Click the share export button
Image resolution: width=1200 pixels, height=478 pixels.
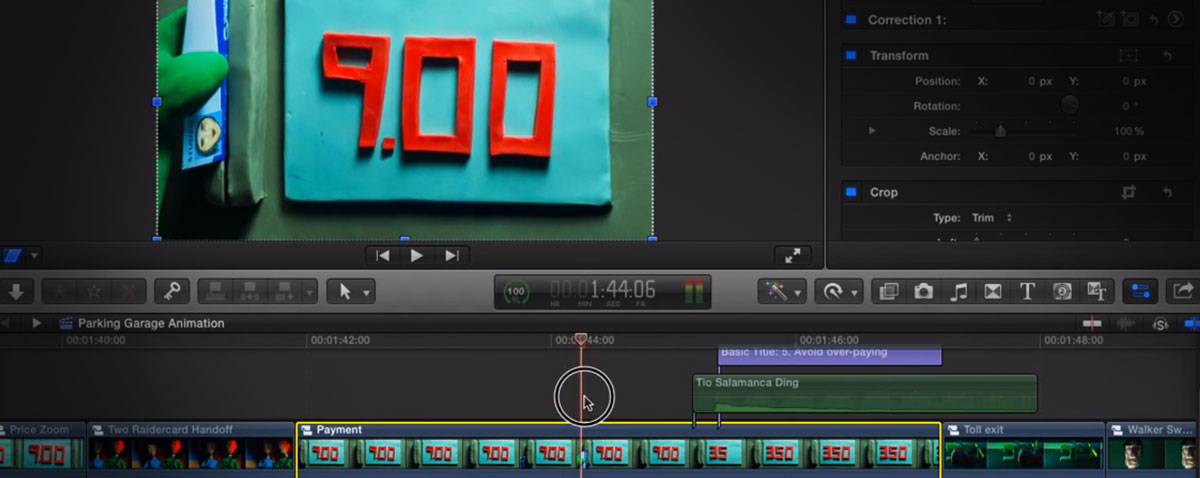(x=1182, y=291)
